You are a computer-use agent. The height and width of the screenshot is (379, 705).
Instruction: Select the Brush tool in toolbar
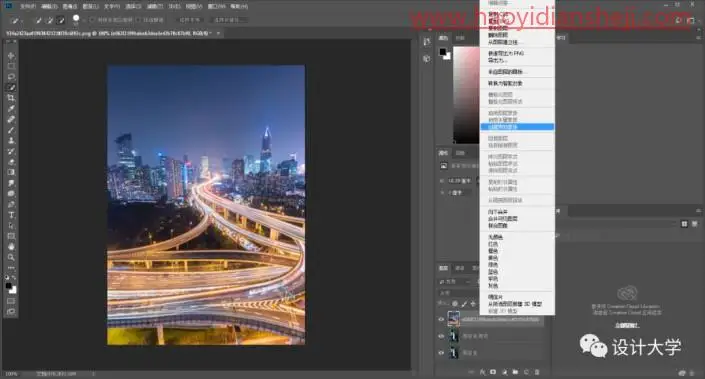coord(11,130)
